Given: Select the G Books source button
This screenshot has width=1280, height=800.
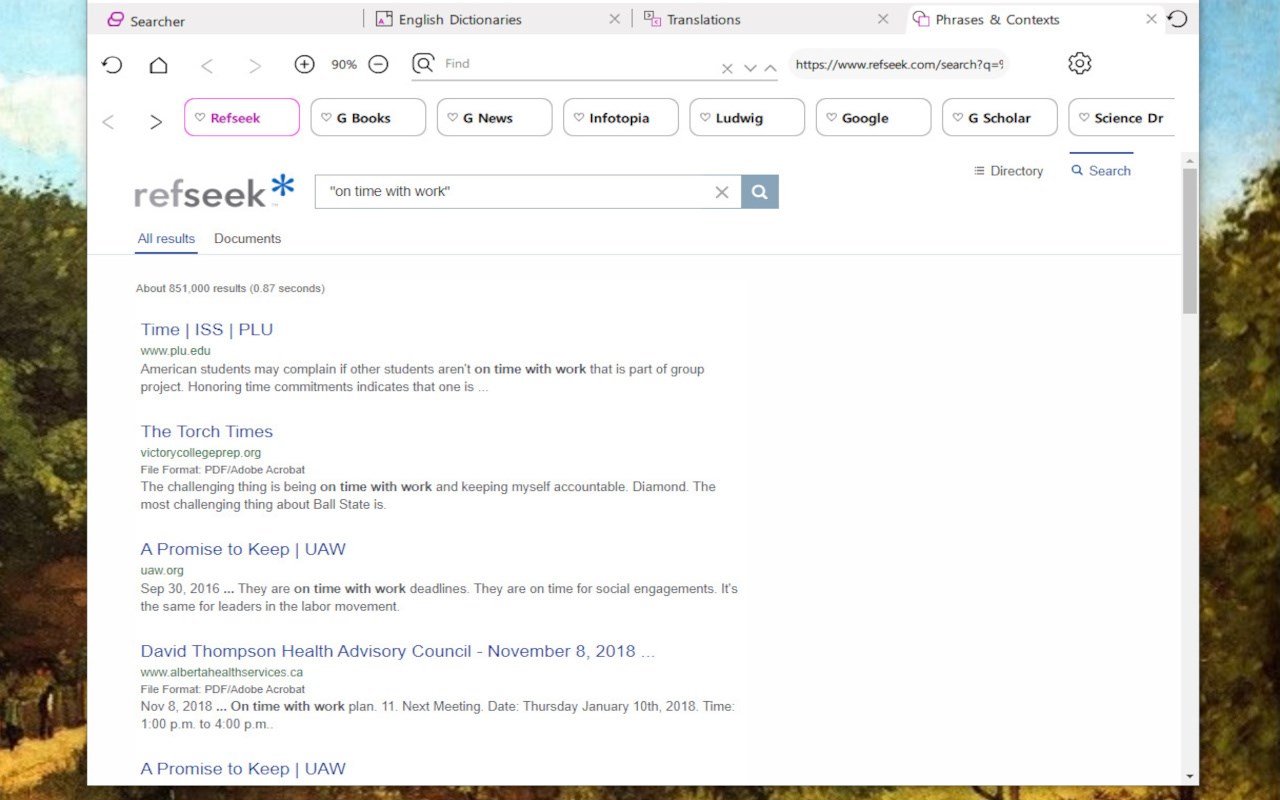Looking at the screenshot, I should (x=368, y=117).
